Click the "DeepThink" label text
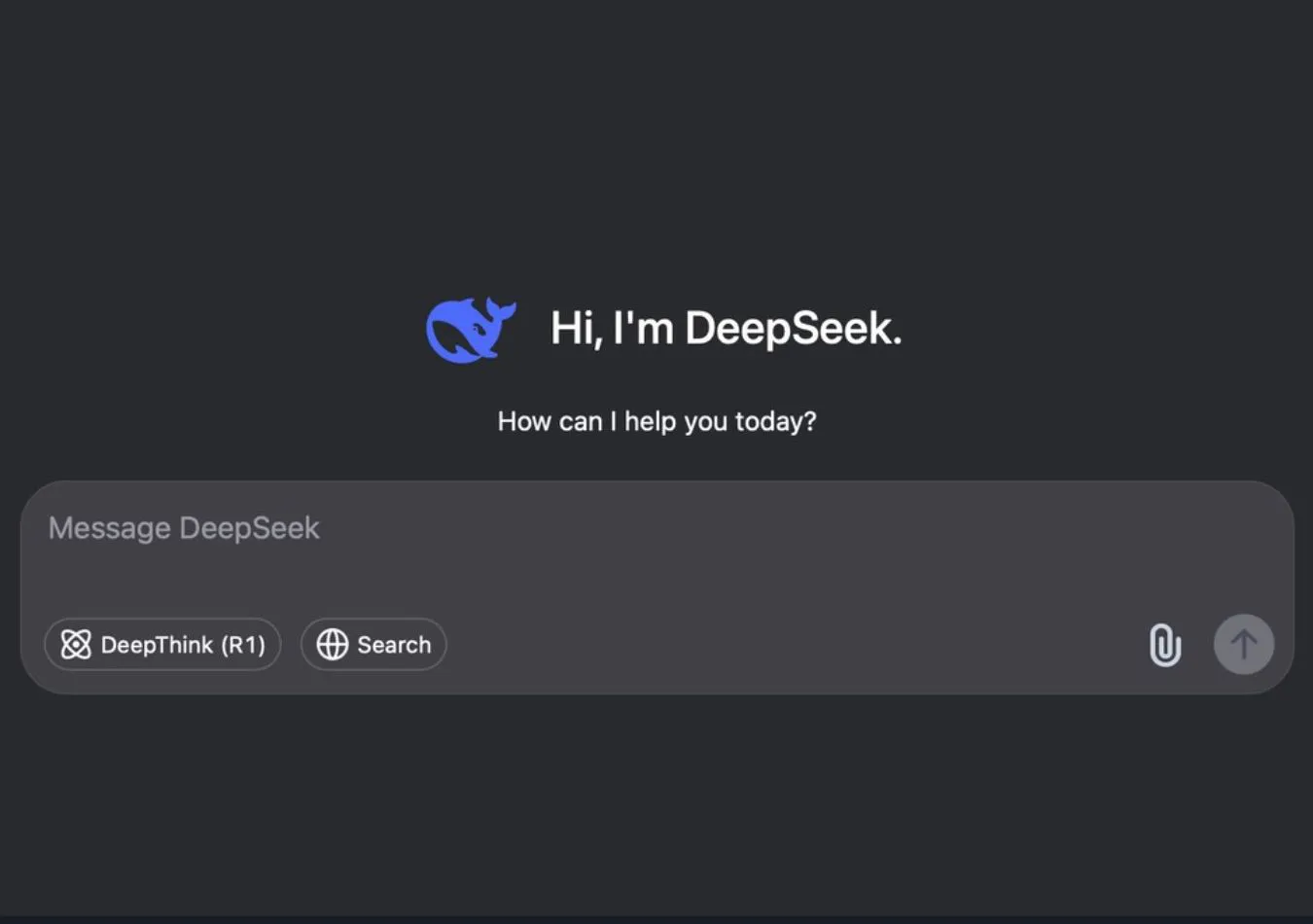Viewport: 1313px width, 924px height. coord(157,645)
